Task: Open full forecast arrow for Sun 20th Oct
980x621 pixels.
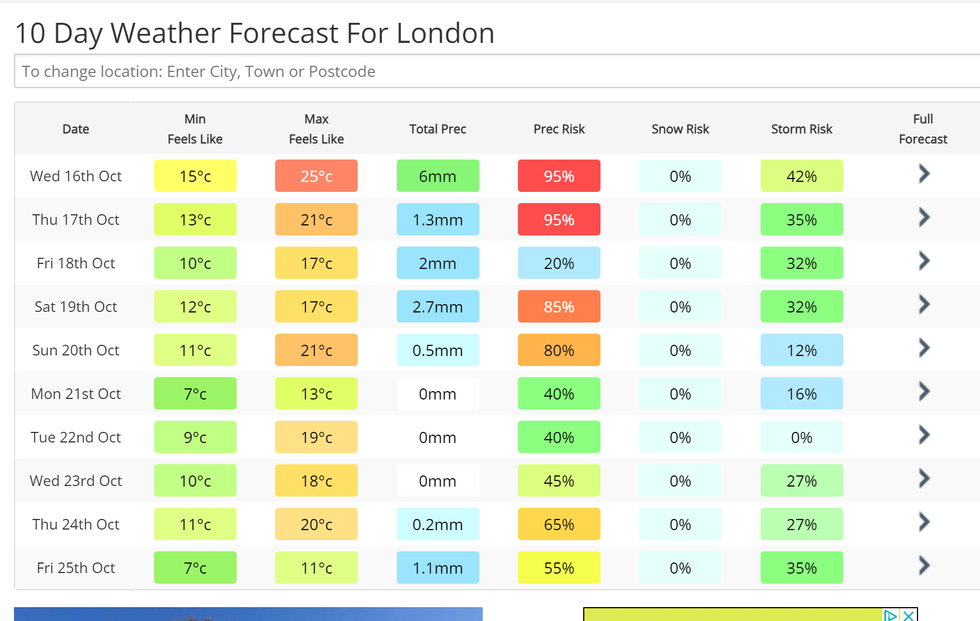Action: tap(923, 348)
